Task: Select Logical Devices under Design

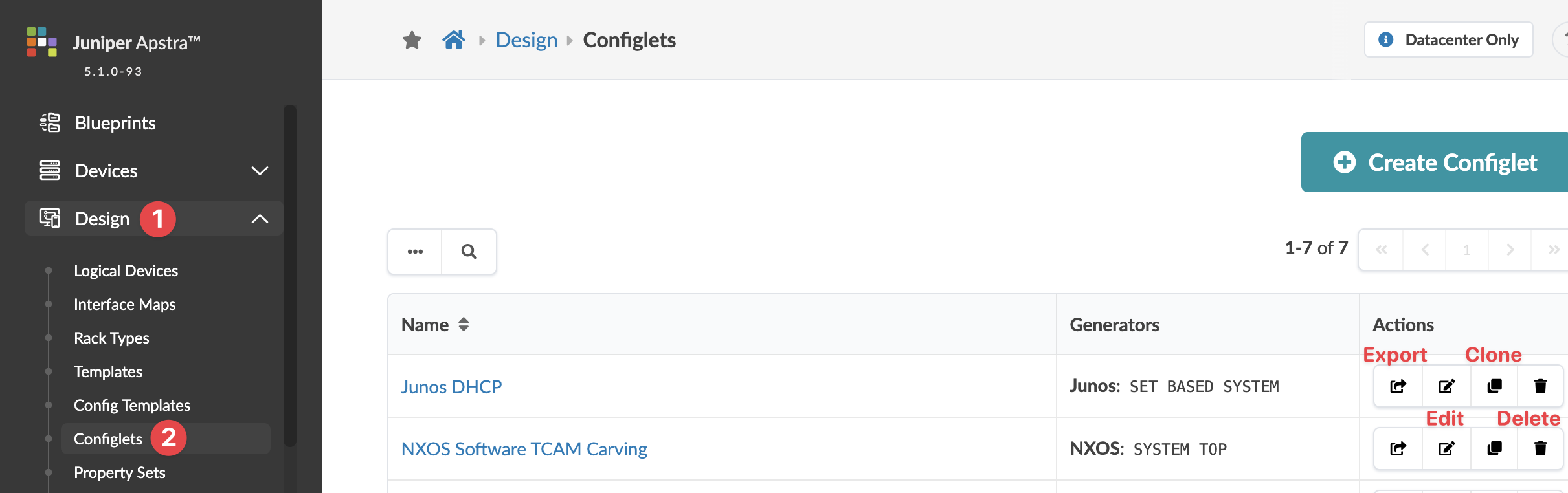Action: [126, 270]
